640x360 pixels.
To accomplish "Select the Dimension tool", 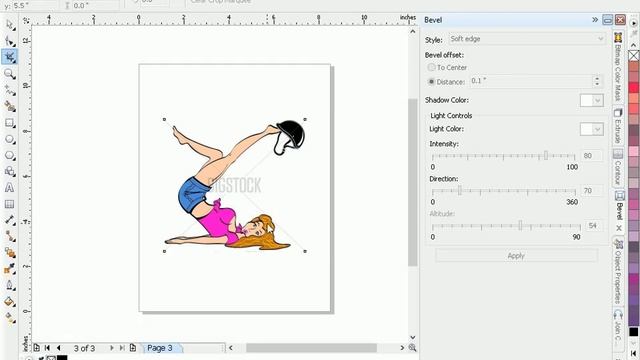I will [9, 220].
